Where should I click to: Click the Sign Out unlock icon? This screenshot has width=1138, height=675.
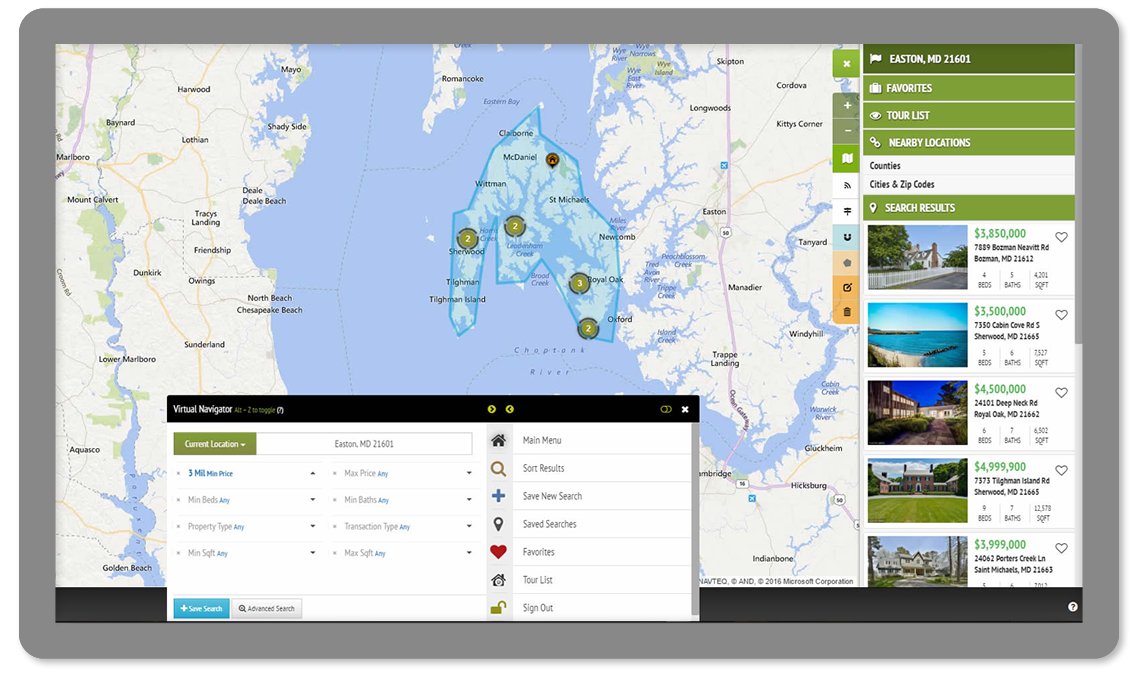coord(498,608)
